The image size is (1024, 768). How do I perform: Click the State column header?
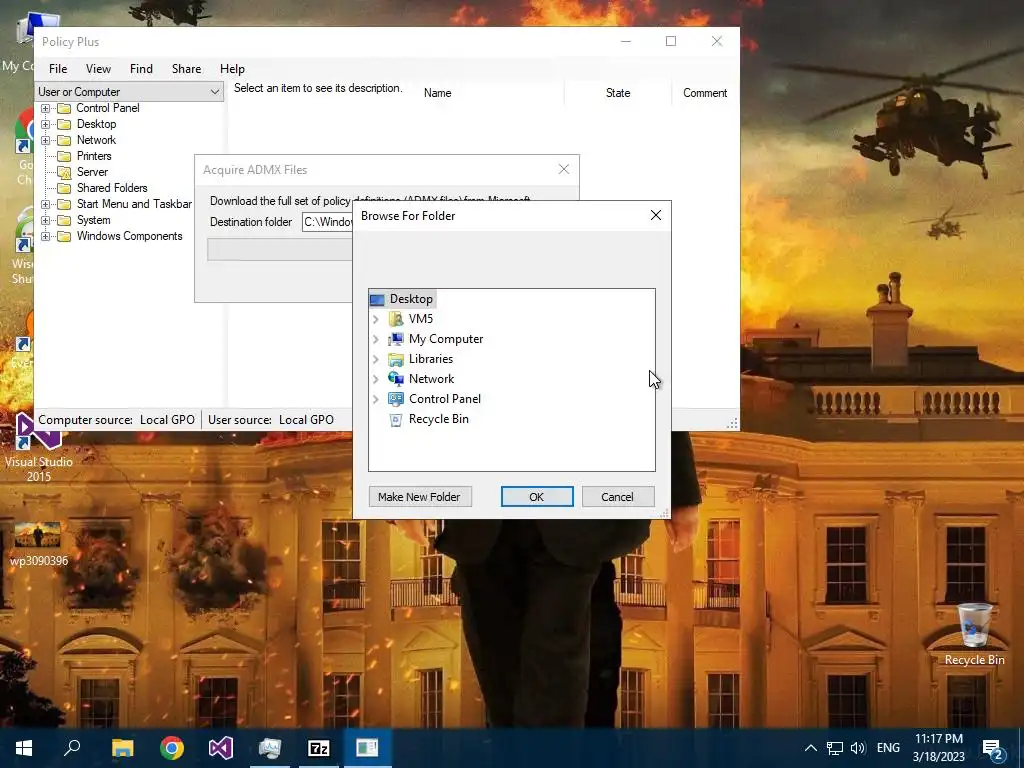pyautogui.click(x=618, y=93)
